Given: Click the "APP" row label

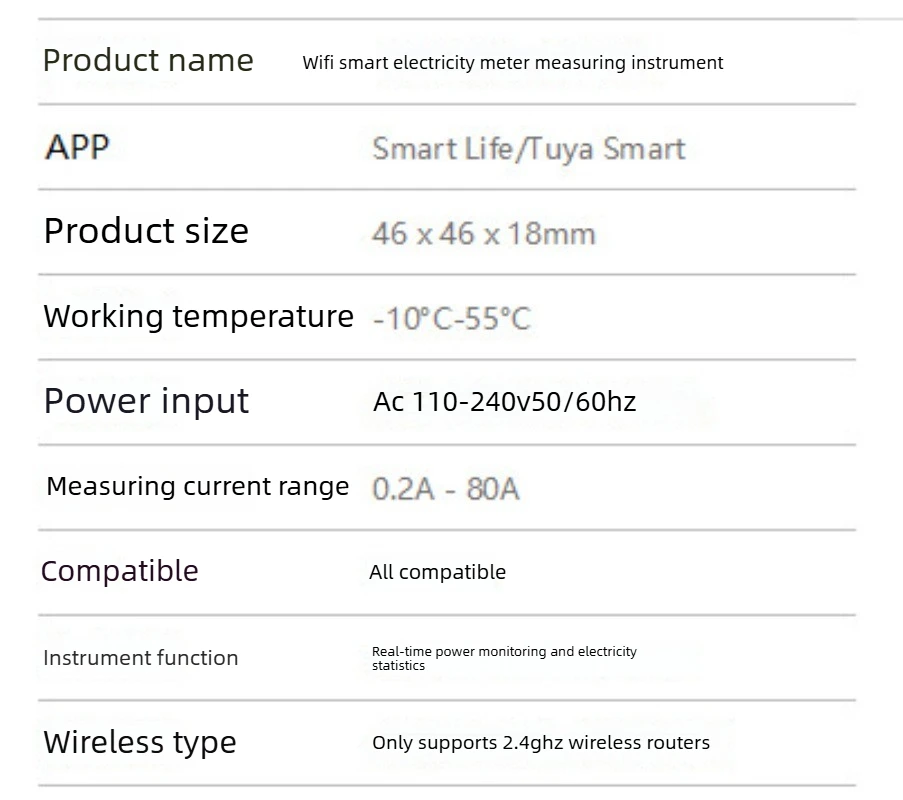Looking at the screenshot, I should (x=77, y=147).
